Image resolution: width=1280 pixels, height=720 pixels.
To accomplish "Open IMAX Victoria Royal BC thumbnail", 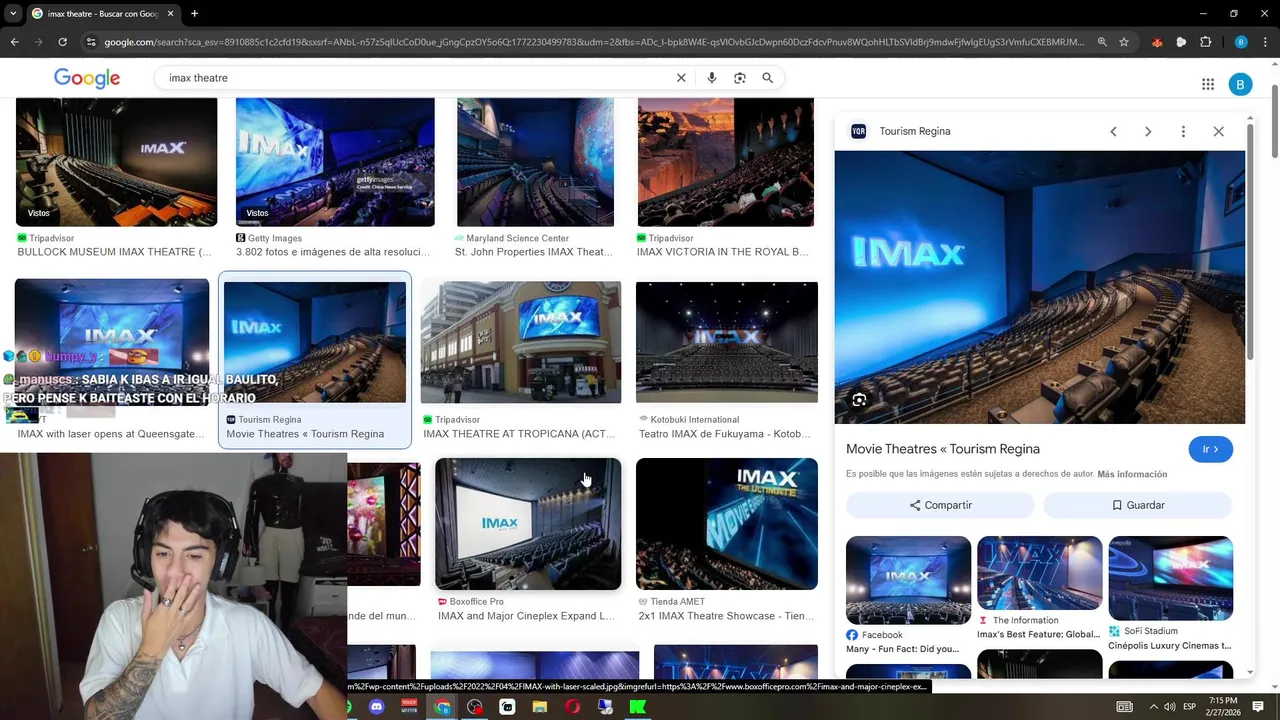I will (x=726, y=162).
